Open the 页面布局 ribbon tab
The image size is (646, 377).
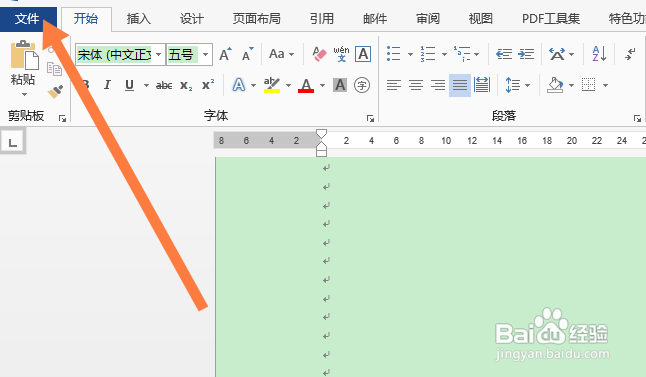pos(256,19)
